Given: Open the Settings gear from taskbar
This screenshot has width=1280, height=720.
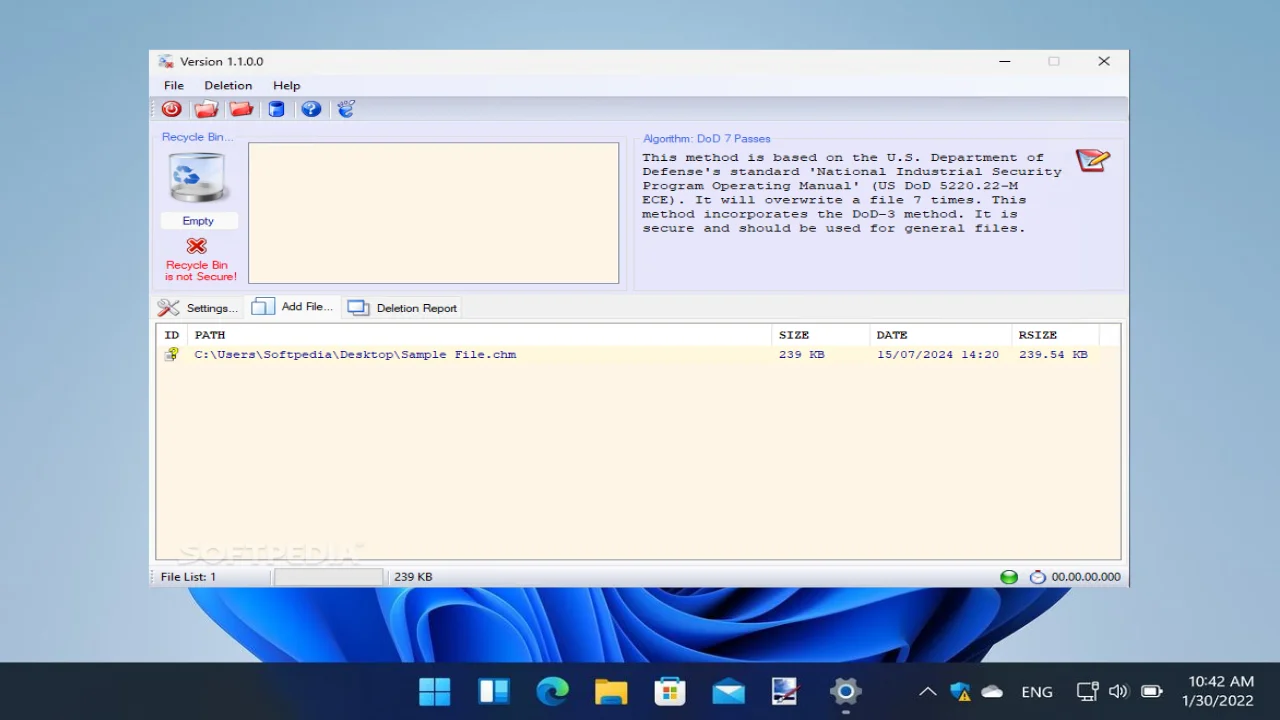Looking at the screenshot, I should (x=845, y=691).
